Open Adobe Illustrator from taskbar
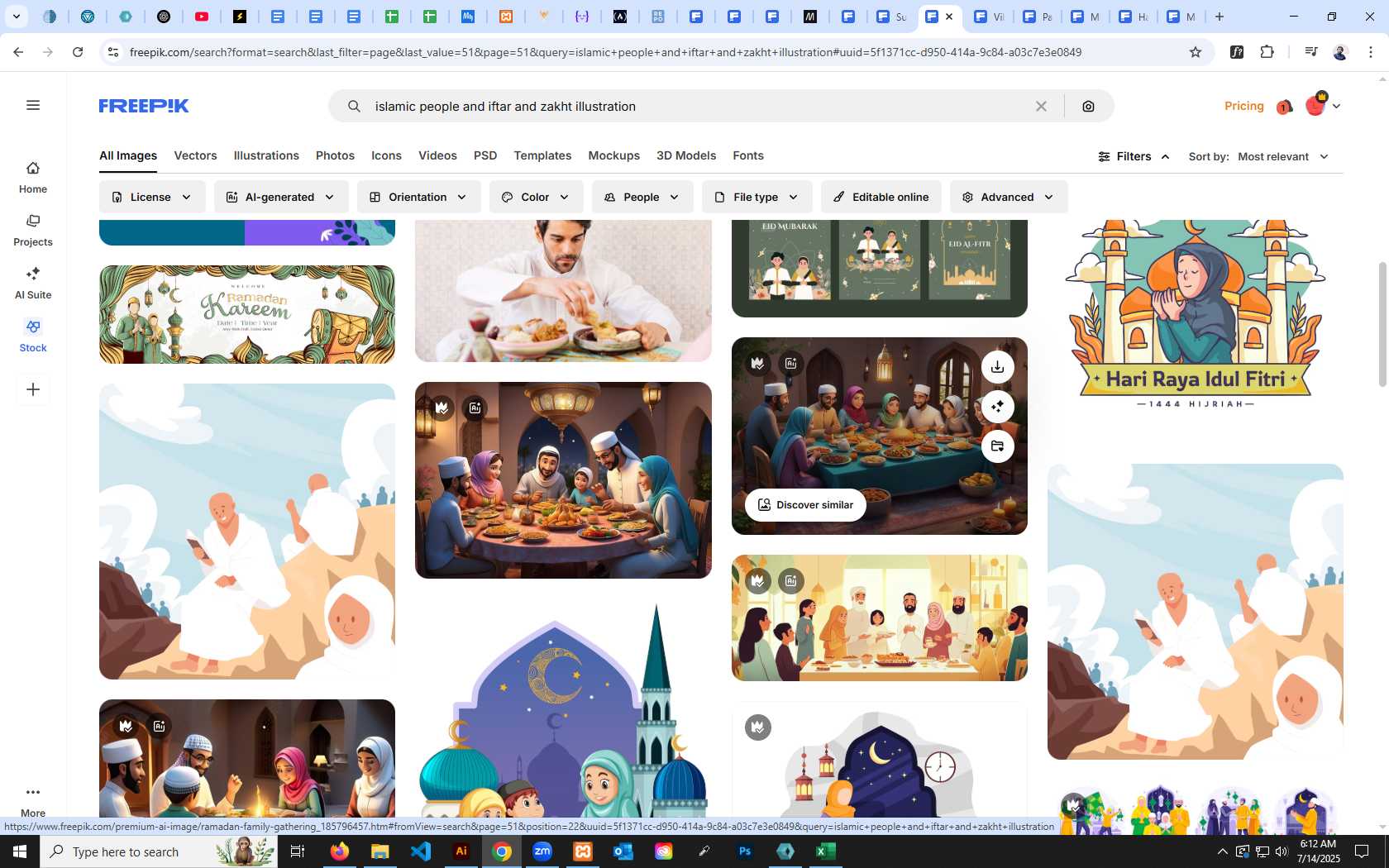Image resolution: width=1389 pixels, height=868 pixels. 461,851
